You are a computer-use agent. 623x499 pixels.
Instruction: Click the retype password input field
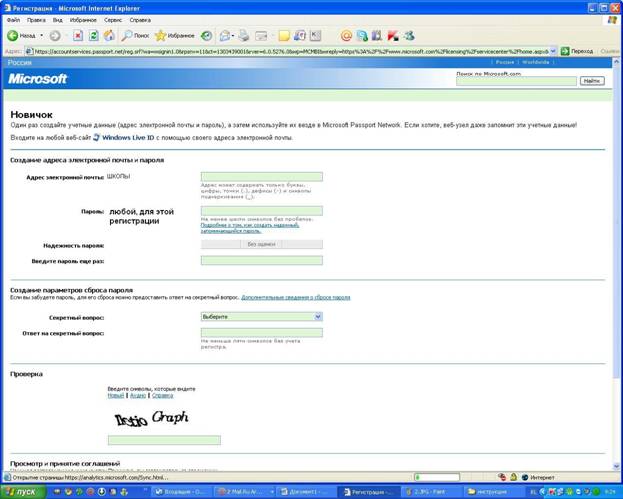pos(262,260)
